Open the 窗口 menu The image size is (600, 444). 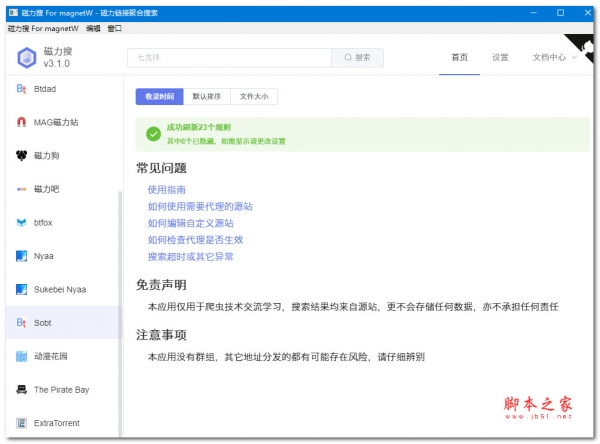pos(115,29)
